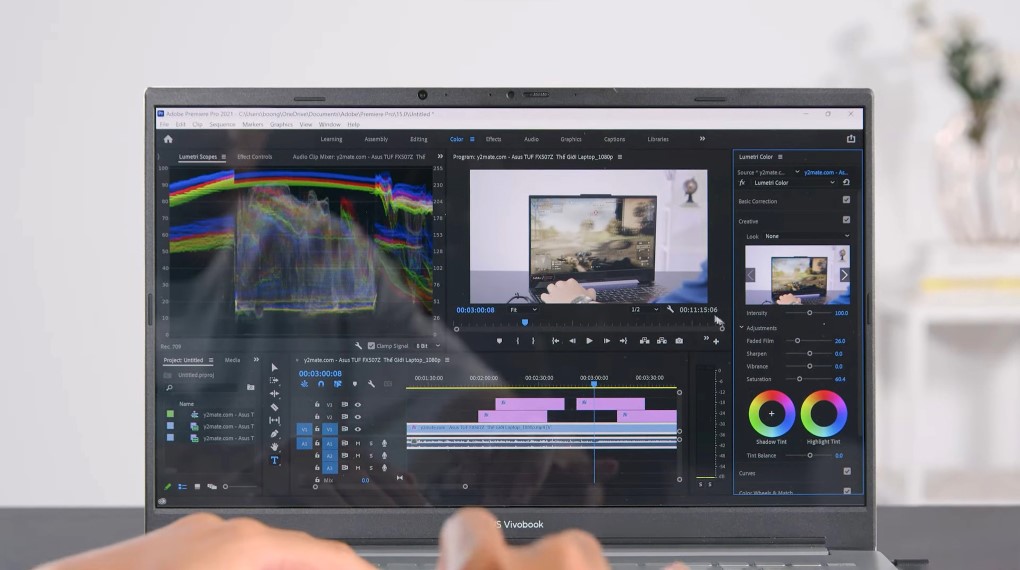Viewport: 1020px width, 570px height.
Task: Select the Ripple Edit tool
Action: tap(274, 393)
